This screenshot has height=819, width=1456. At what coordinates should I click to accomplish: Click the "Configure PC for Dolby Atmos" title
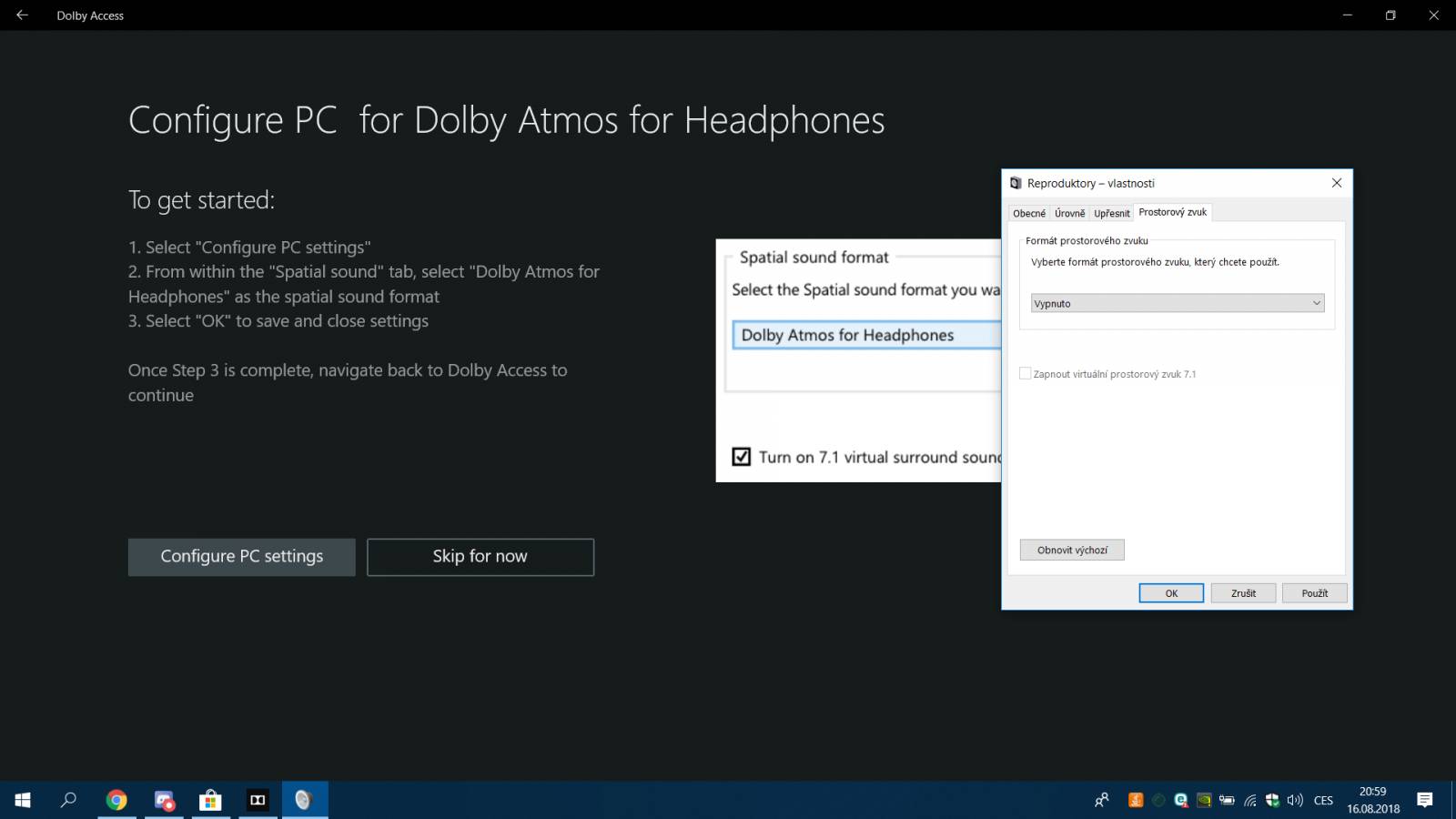tap(507, 120)
